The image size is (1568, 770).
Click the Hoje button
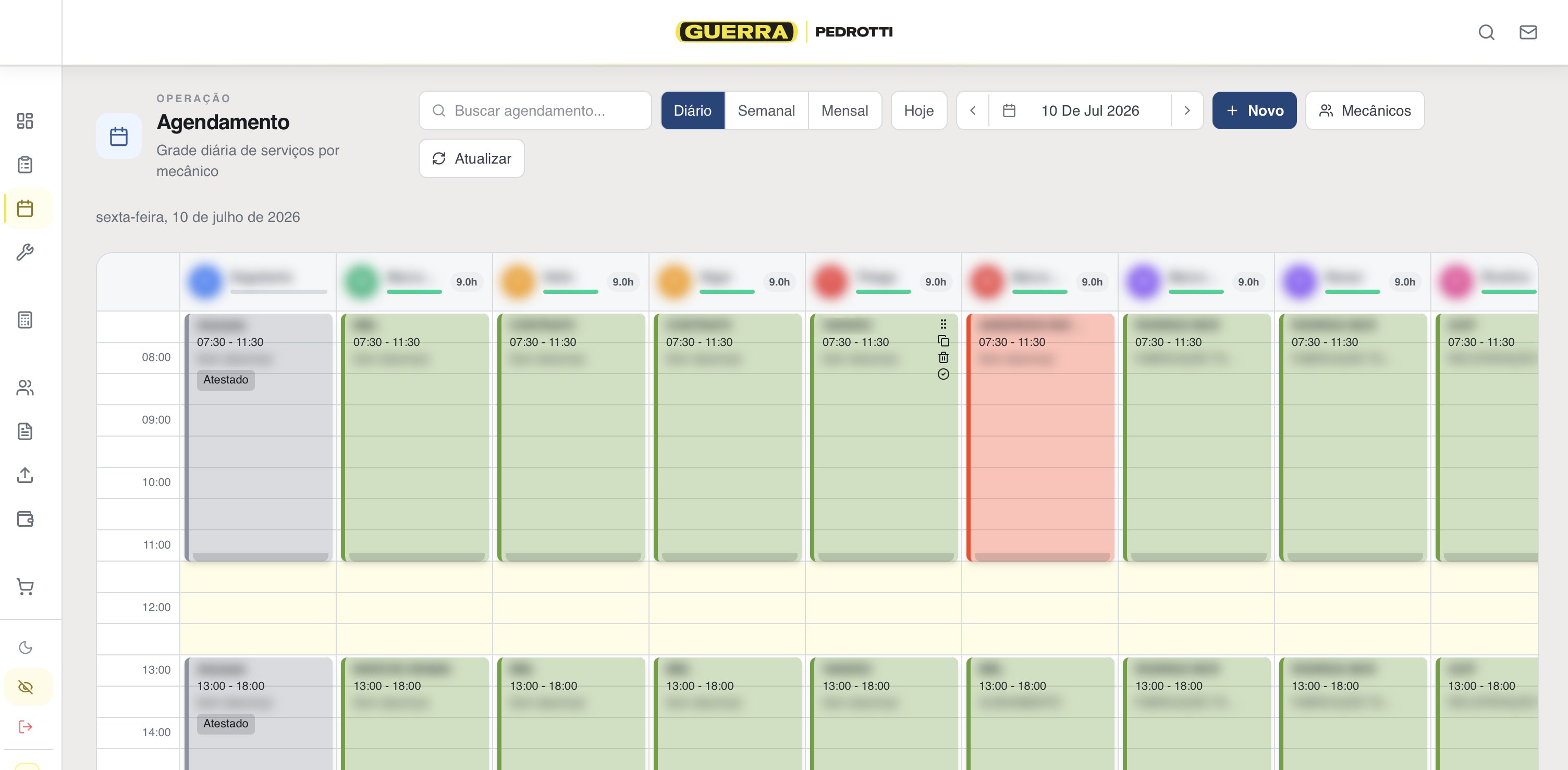click(x=918, y=110)
